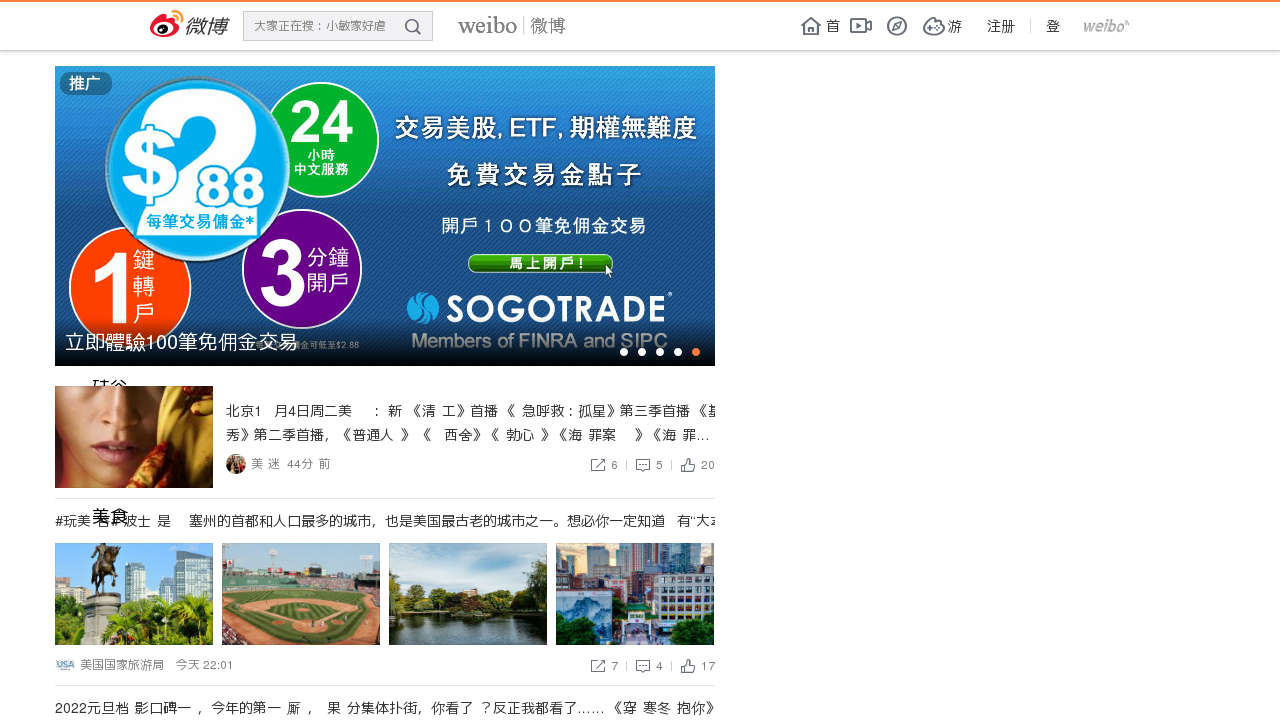Select the second carousel dot
The height and width of the screenshot is (720, 1280).
click(642, 352)
